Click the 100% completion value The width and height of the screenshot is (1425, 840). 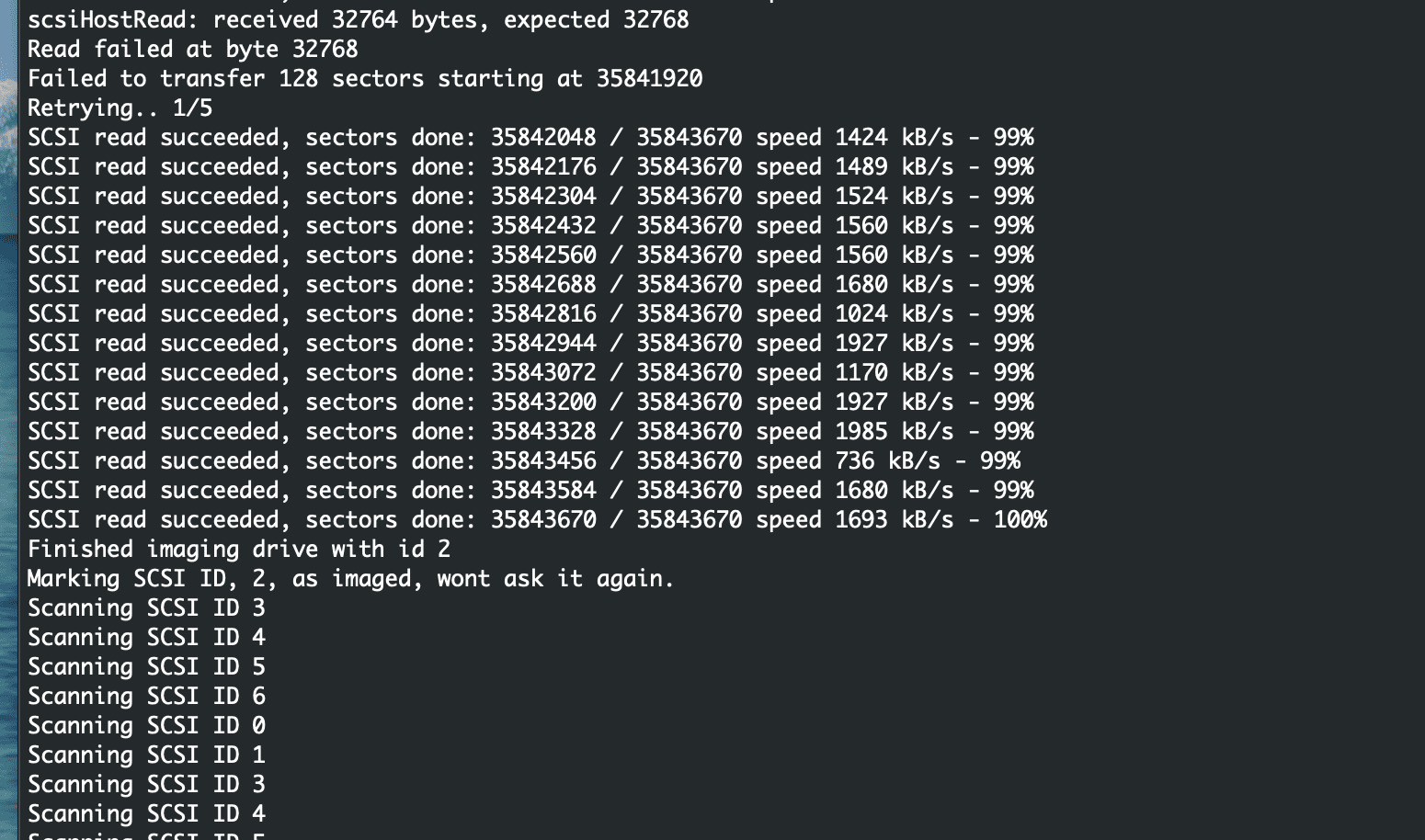(1020, 520)
